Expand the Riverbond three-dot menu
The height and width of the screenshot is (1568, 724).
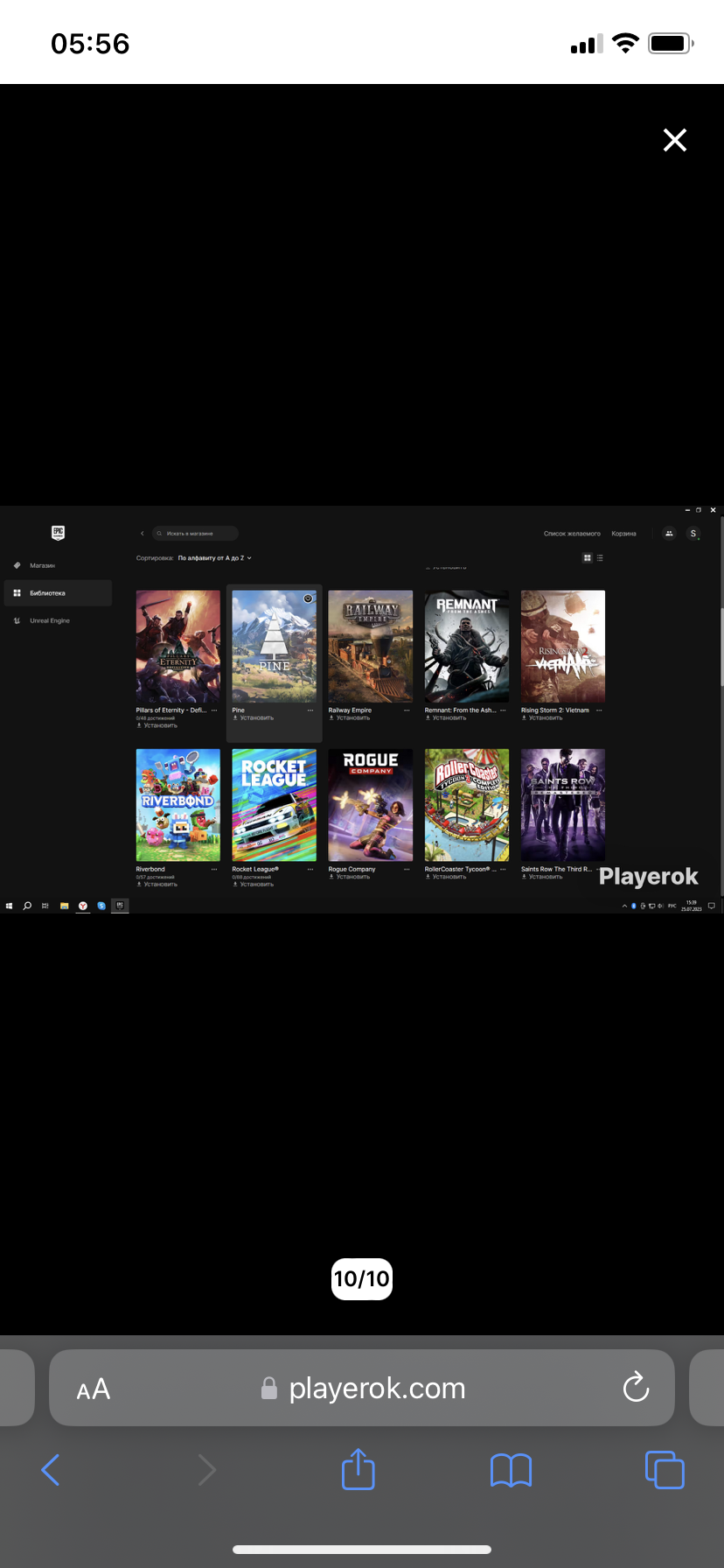coord(214,870)
